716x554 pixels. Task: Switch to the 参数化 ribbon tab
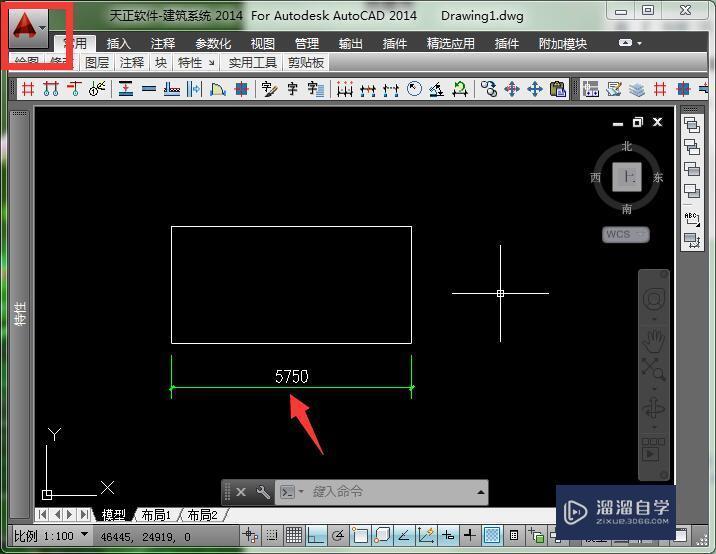point(213,43)
